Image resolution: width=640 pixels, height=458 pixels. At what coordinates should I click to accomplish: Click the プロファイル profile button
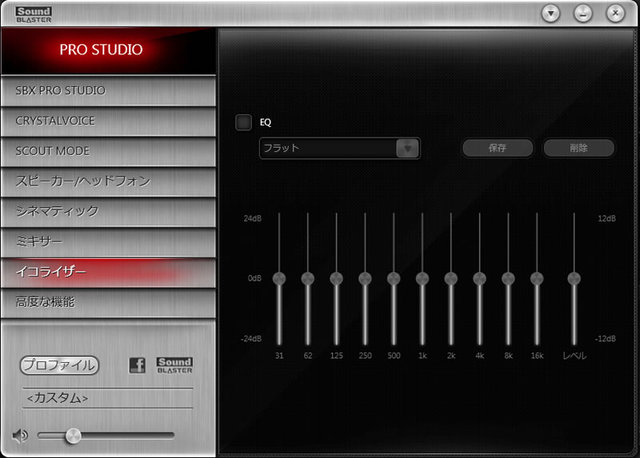pos(60,365)
